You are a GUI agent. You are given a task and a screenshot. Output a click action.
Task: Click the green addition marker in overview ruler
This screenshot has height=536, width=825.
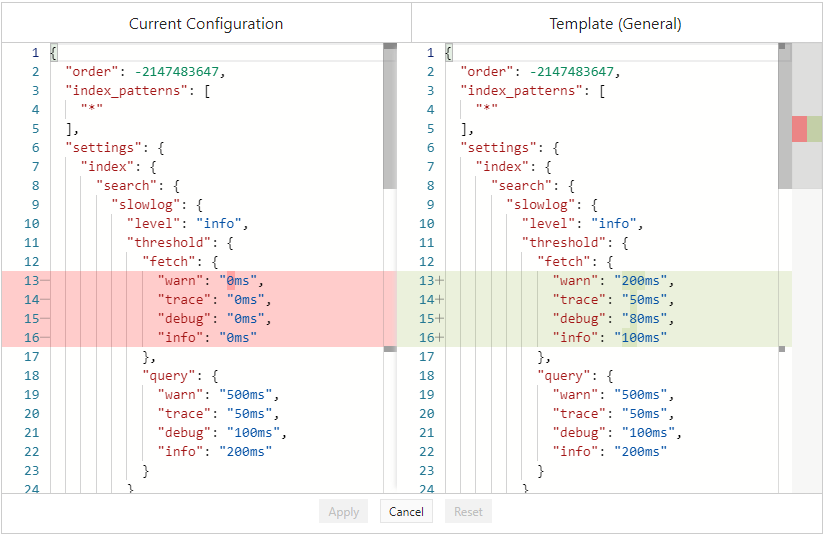815,129
